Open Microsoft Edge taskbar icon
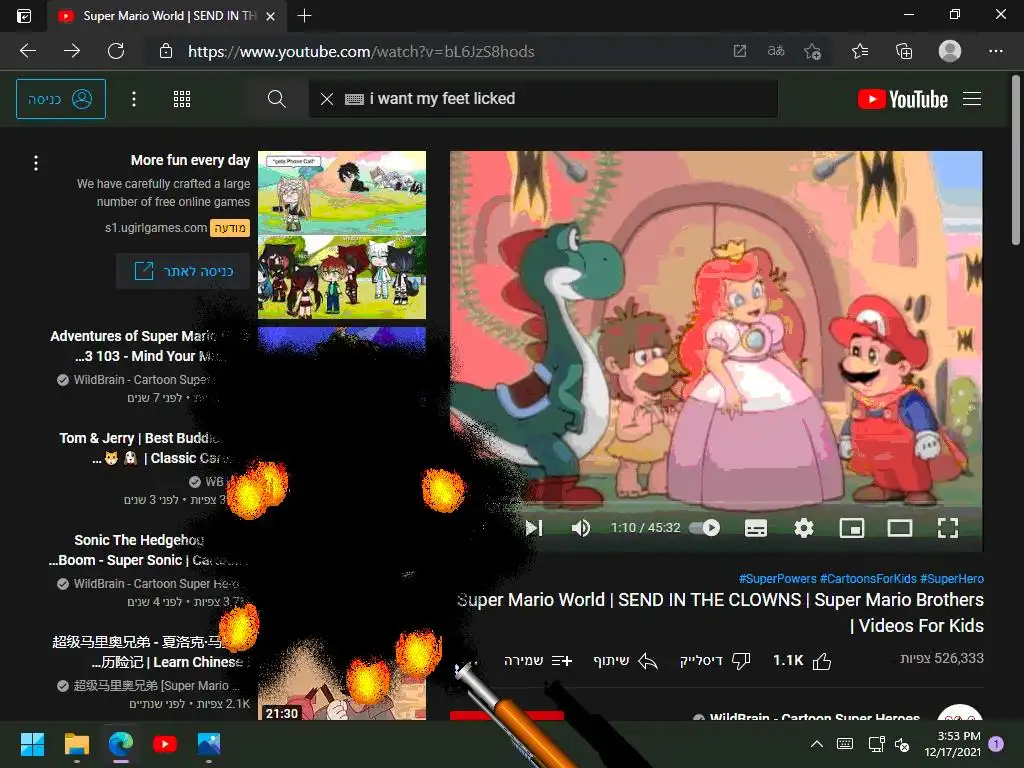This screenshot has height=768, width=1024. click(121, 744)
